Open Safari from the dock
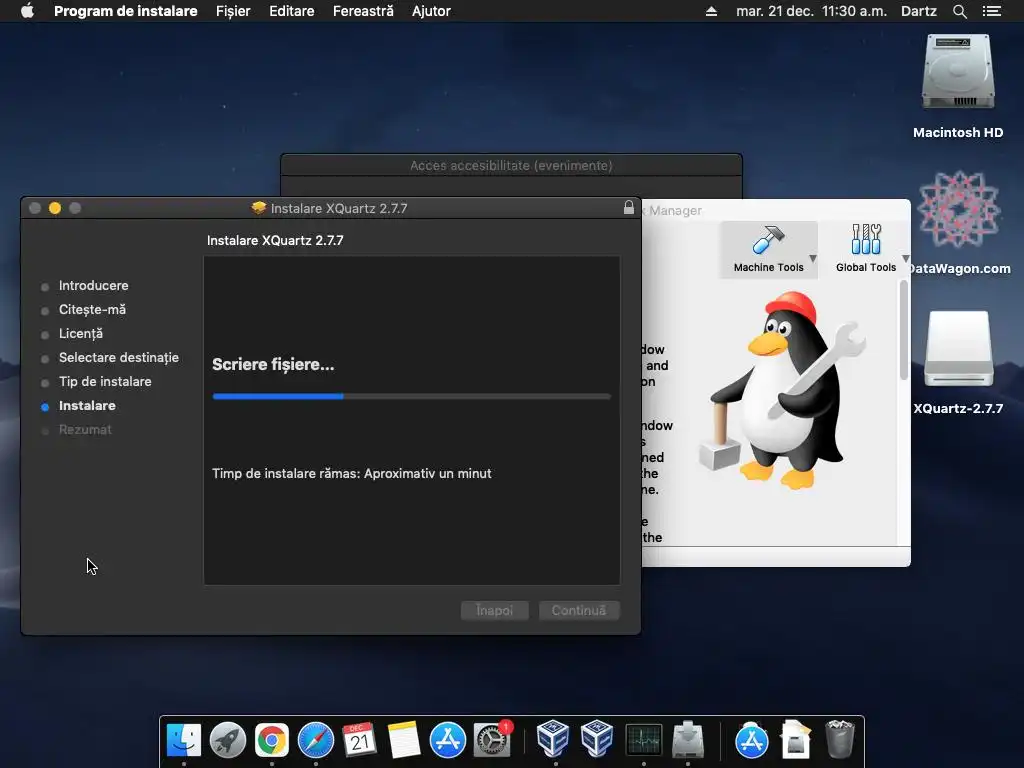Screen dimensions: 1024x768 coord(315,740)
